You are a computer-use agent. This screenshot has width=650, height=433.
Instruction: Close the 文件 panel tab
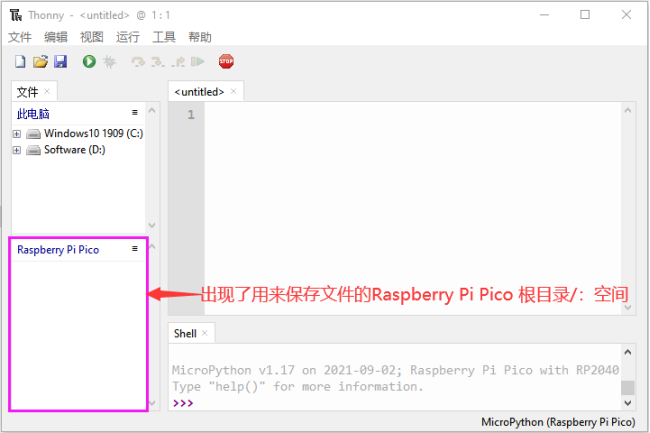pos(47,91)
